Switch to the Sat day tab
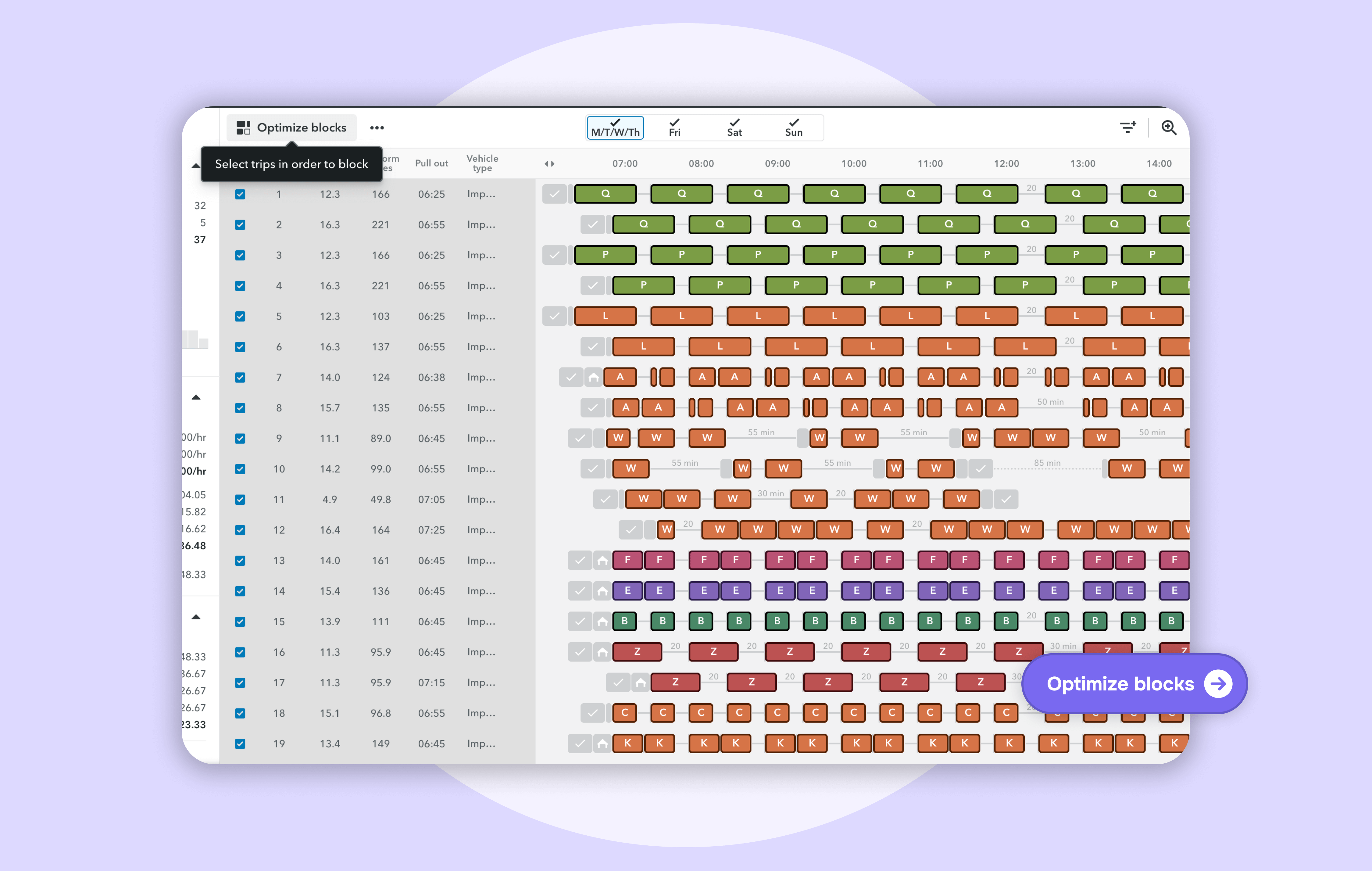The height and width of the screenshot is (871, 1372). click(x=734, y=128)
